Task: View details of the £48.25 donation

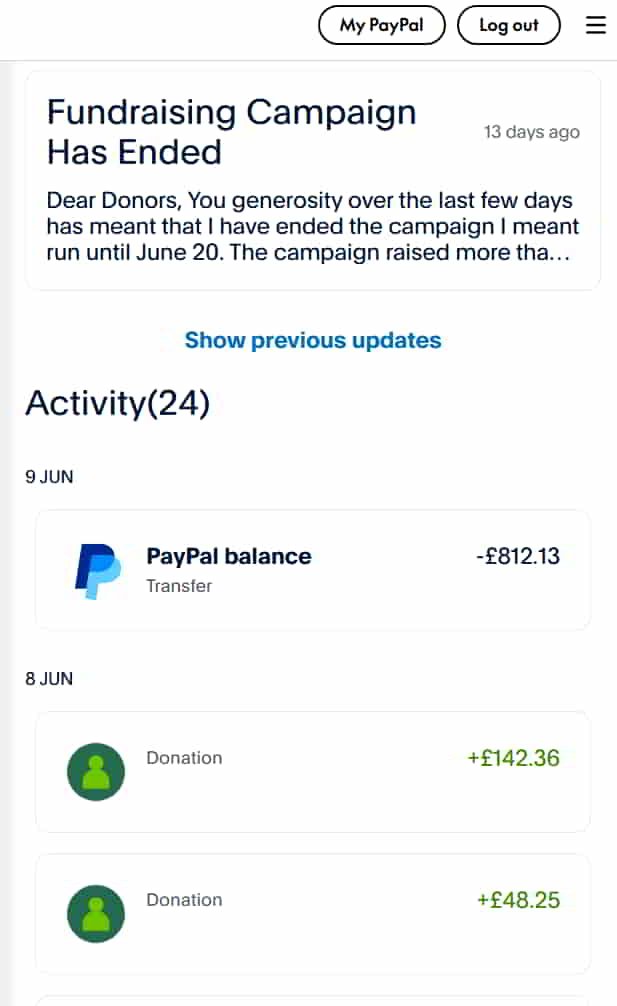Action: click(312, 914)
